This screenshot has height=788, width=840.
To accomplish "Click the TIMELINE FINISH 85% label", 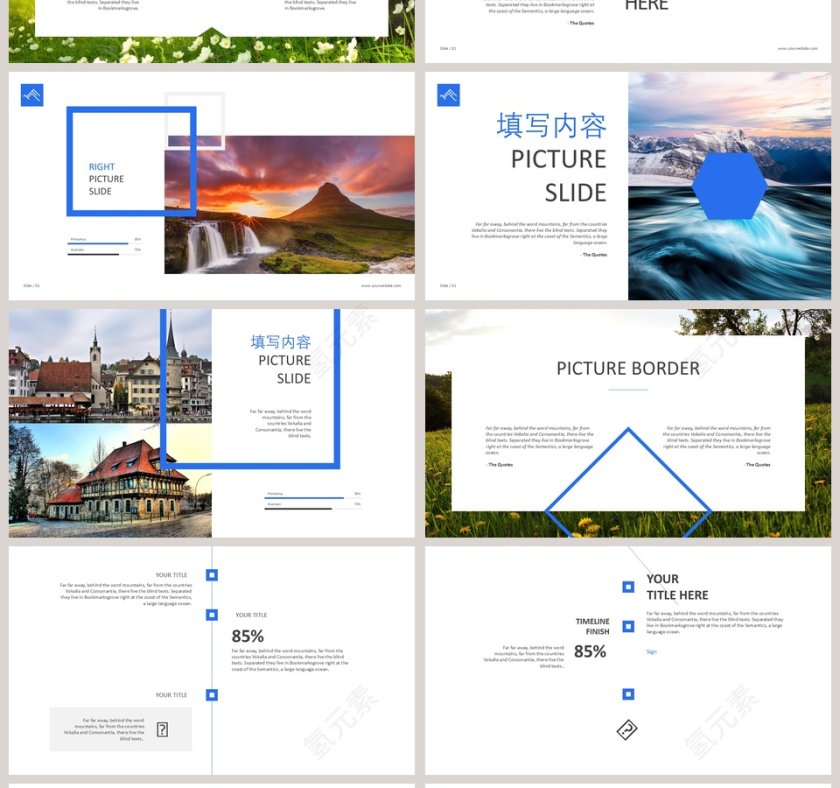I will [x=591, y=638].
